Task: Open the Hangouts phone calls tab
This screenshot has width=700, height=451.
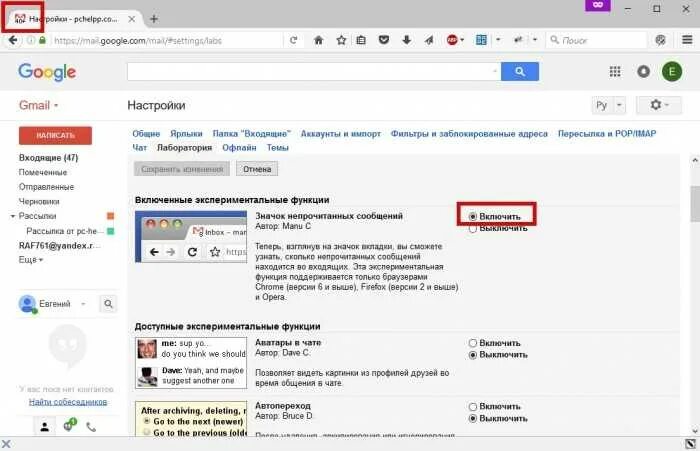Action: (x=91, y=427)
